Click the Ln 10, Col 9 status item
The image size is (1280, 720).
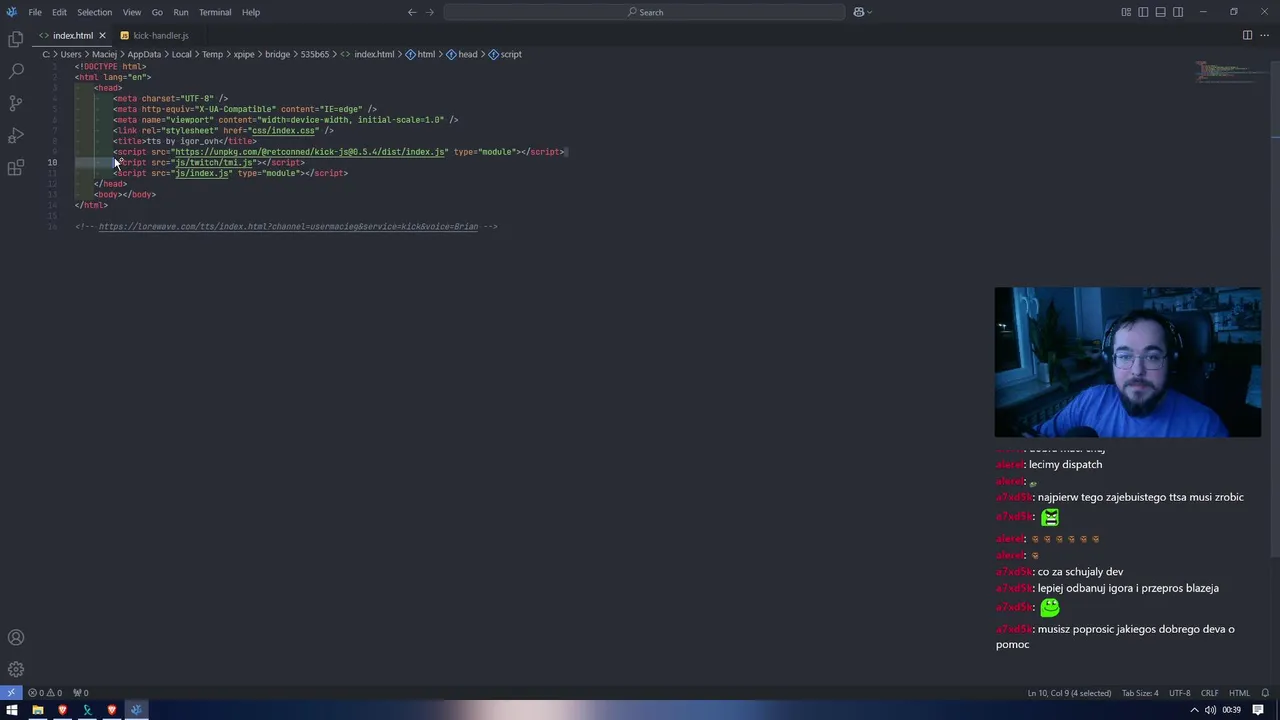coord(1069,693)
